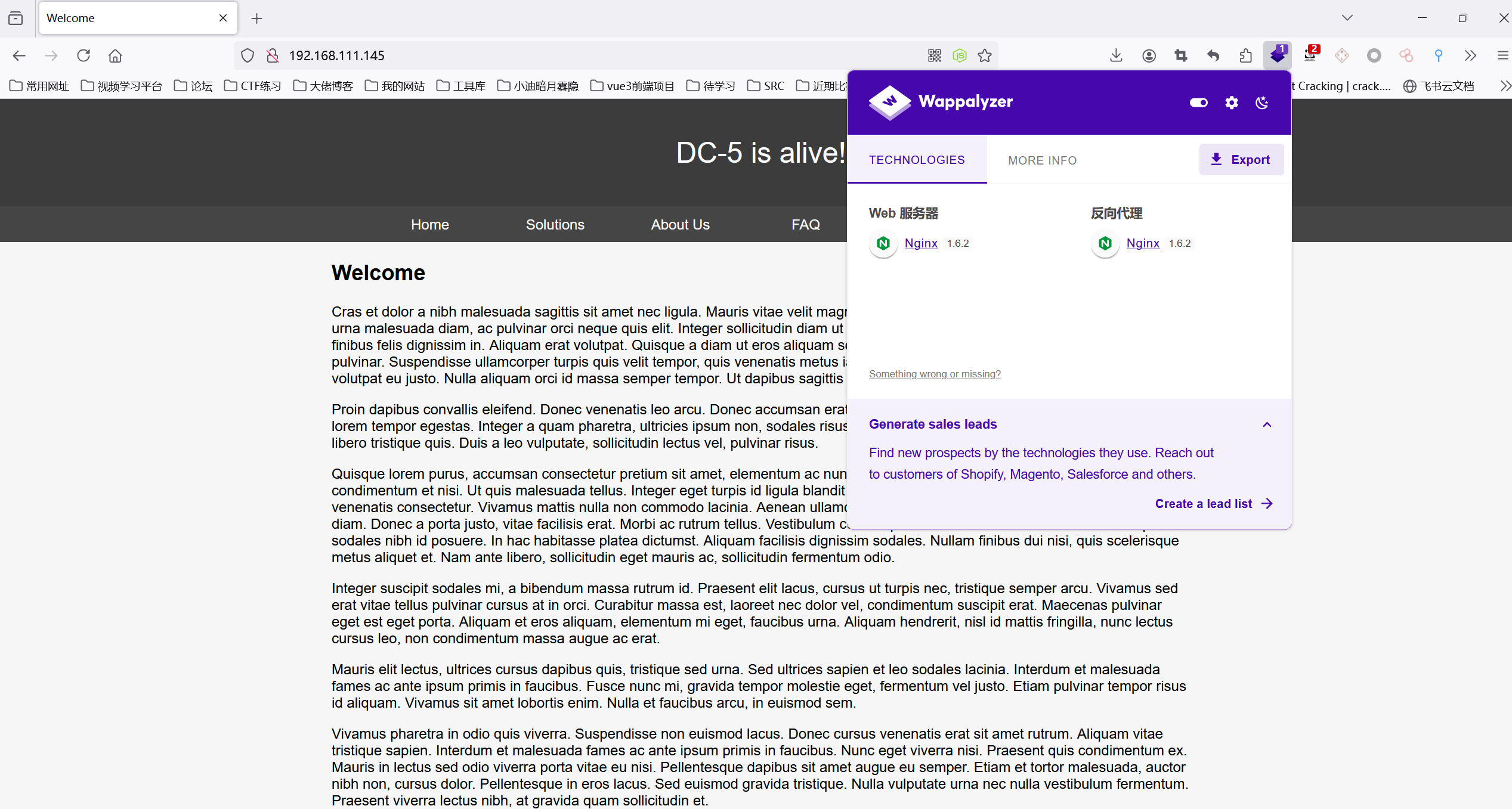
Task: Expand more toolbar extensions chevron
Action: click(1470, 55)
